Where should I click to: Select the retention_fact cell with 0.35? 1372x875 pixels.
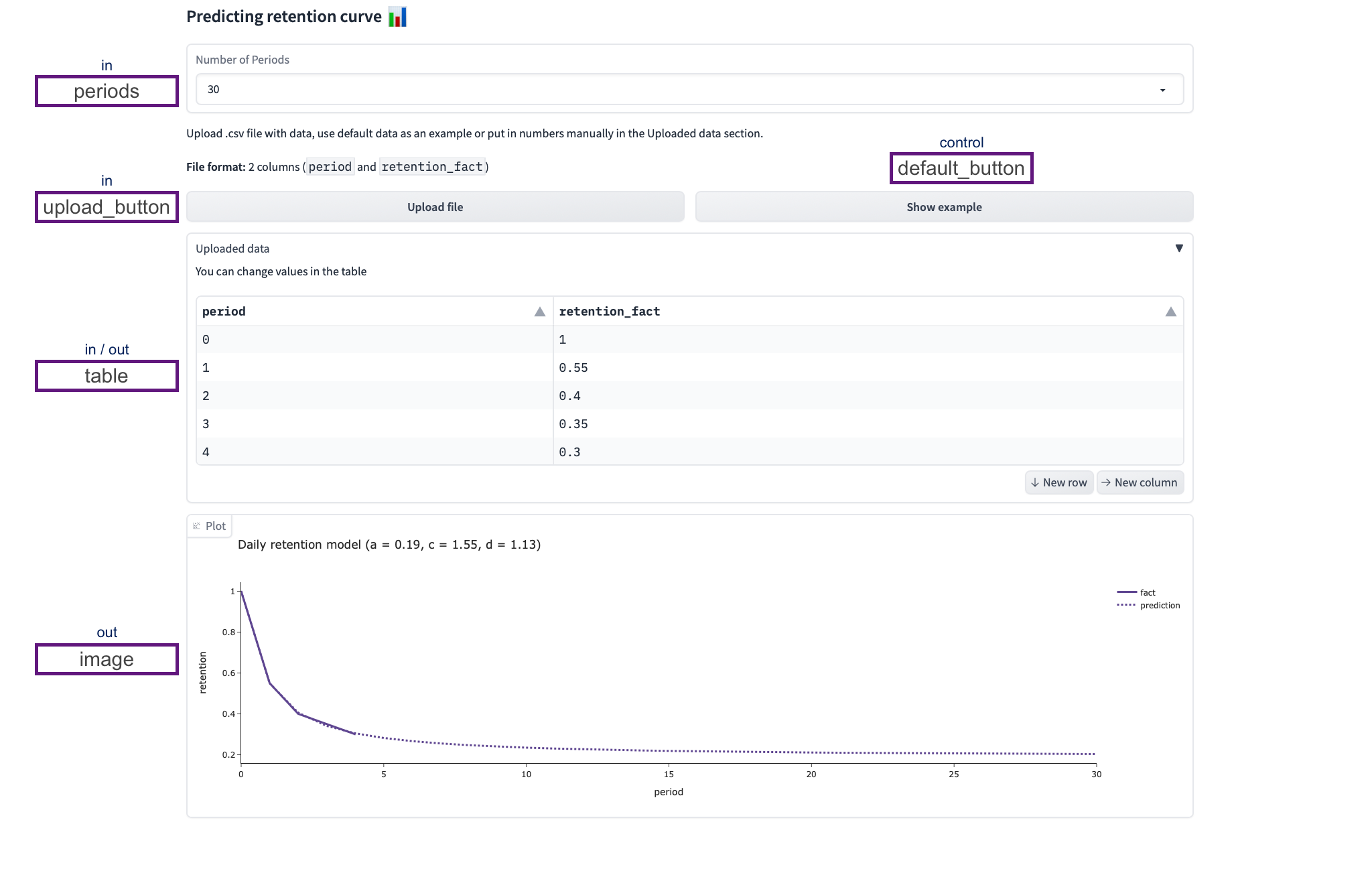(x=868, y=424)
